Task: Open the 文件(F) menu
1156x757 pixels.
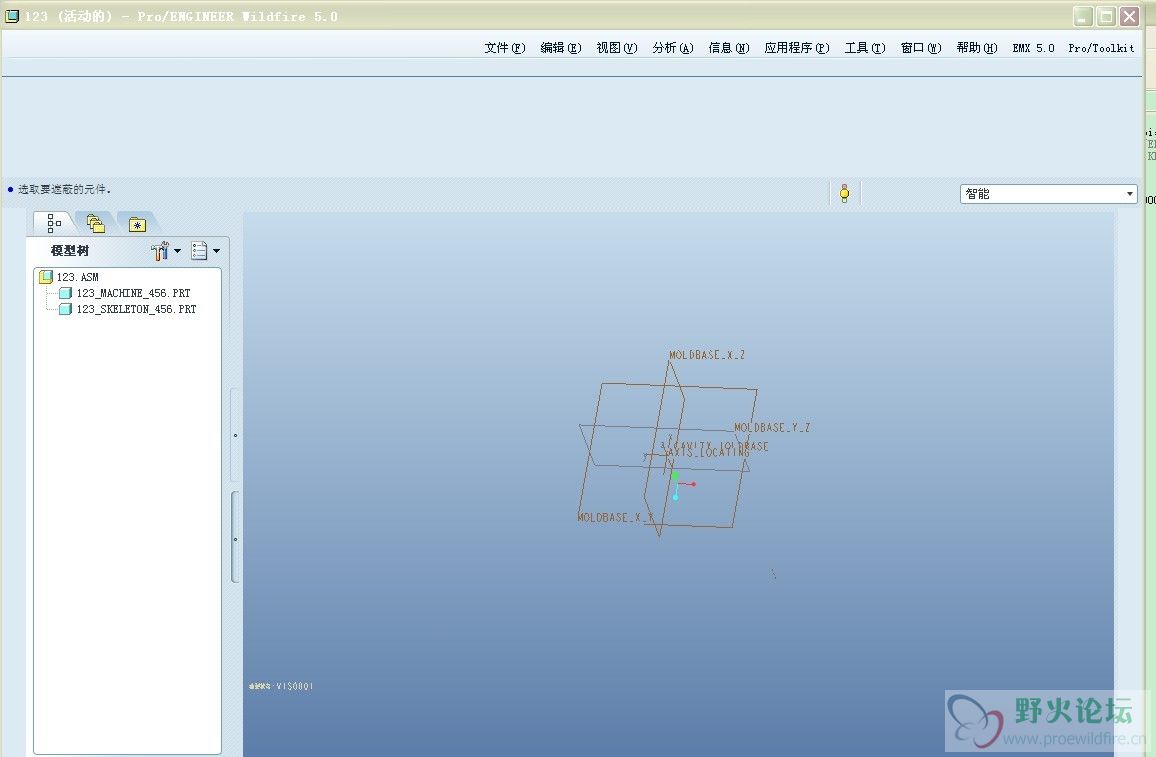Action: (x=504, y=48)
